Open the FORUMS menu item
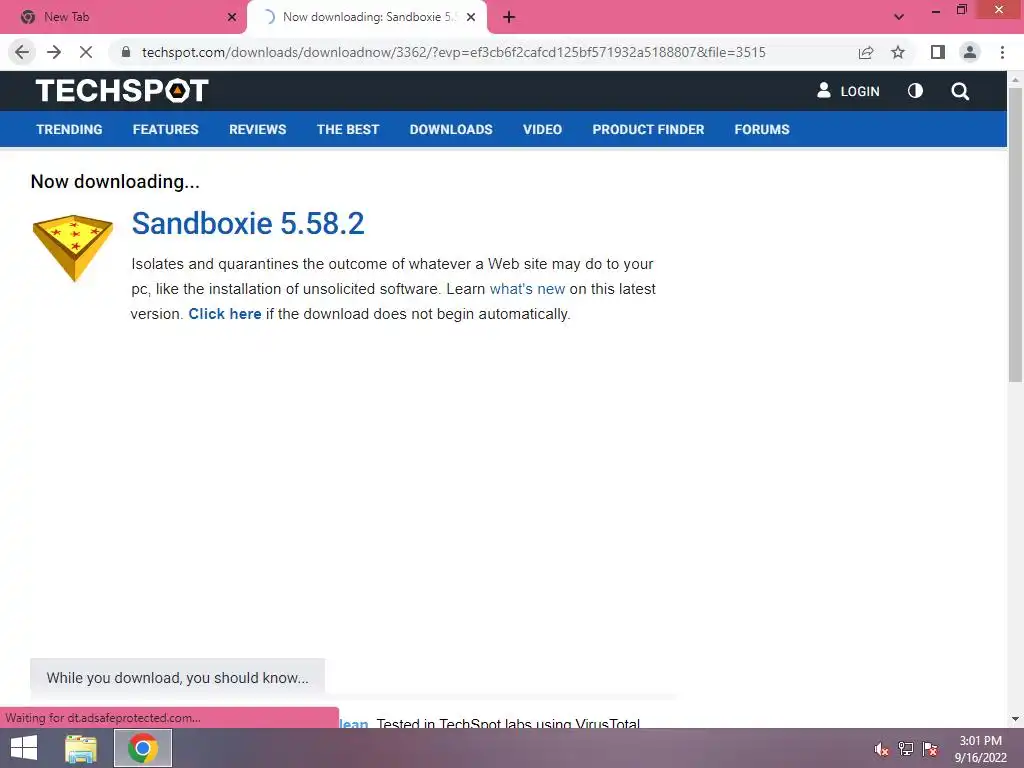The width and height of the screenshot is (1024, 768). coord(761,129)
